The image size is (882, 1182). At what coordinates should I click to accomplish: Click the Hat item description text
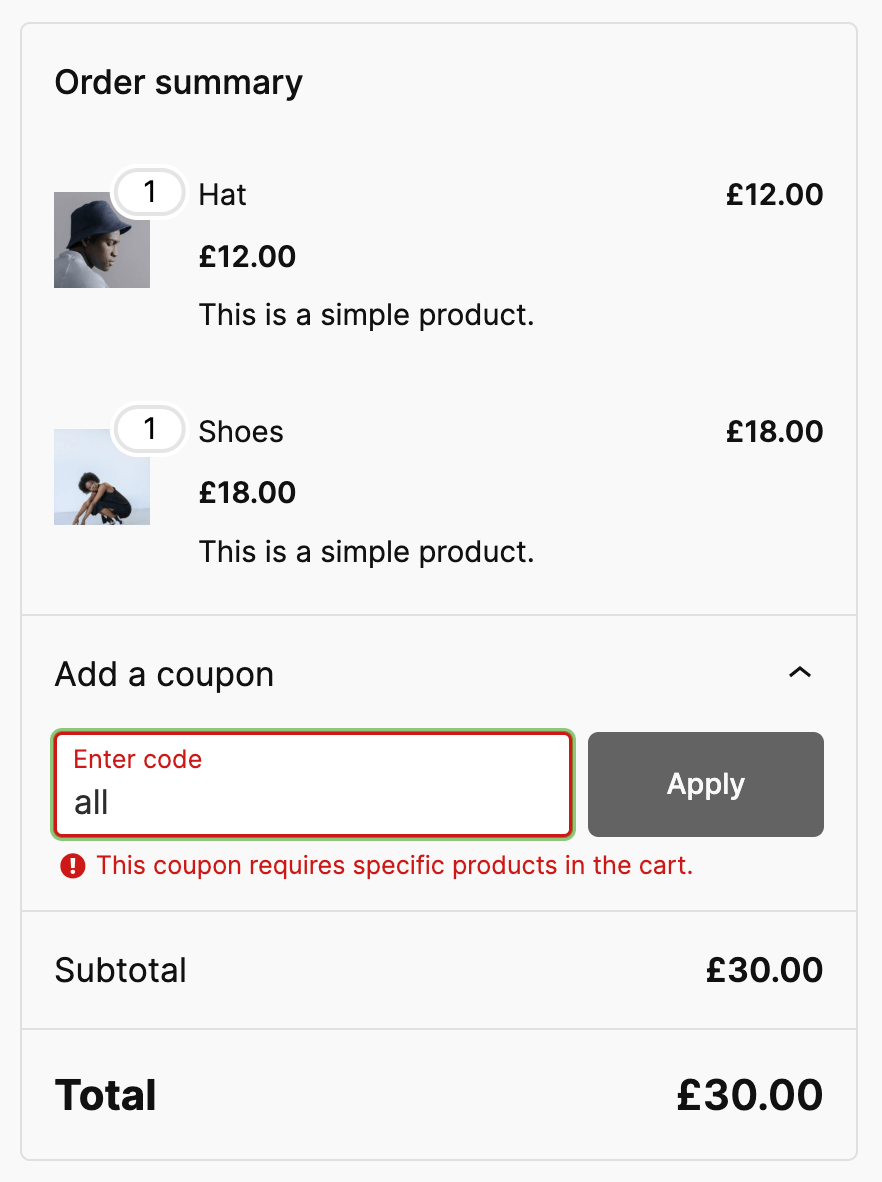[x=366, y=314]
